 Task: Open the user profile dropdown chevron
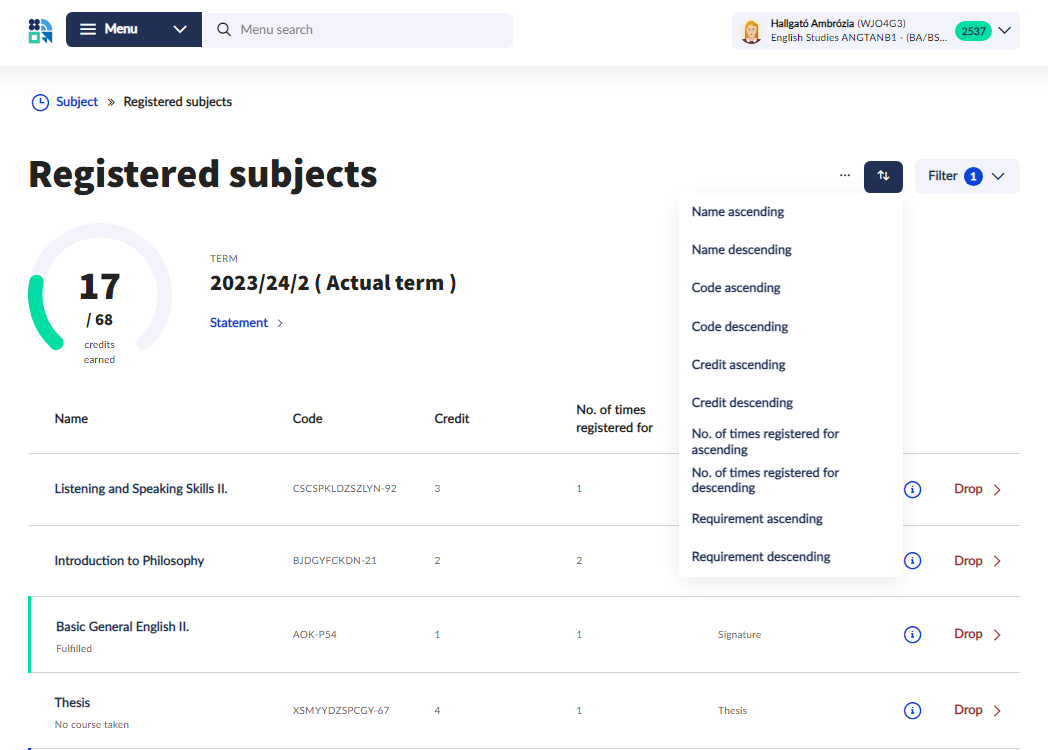coord(1005,31)
